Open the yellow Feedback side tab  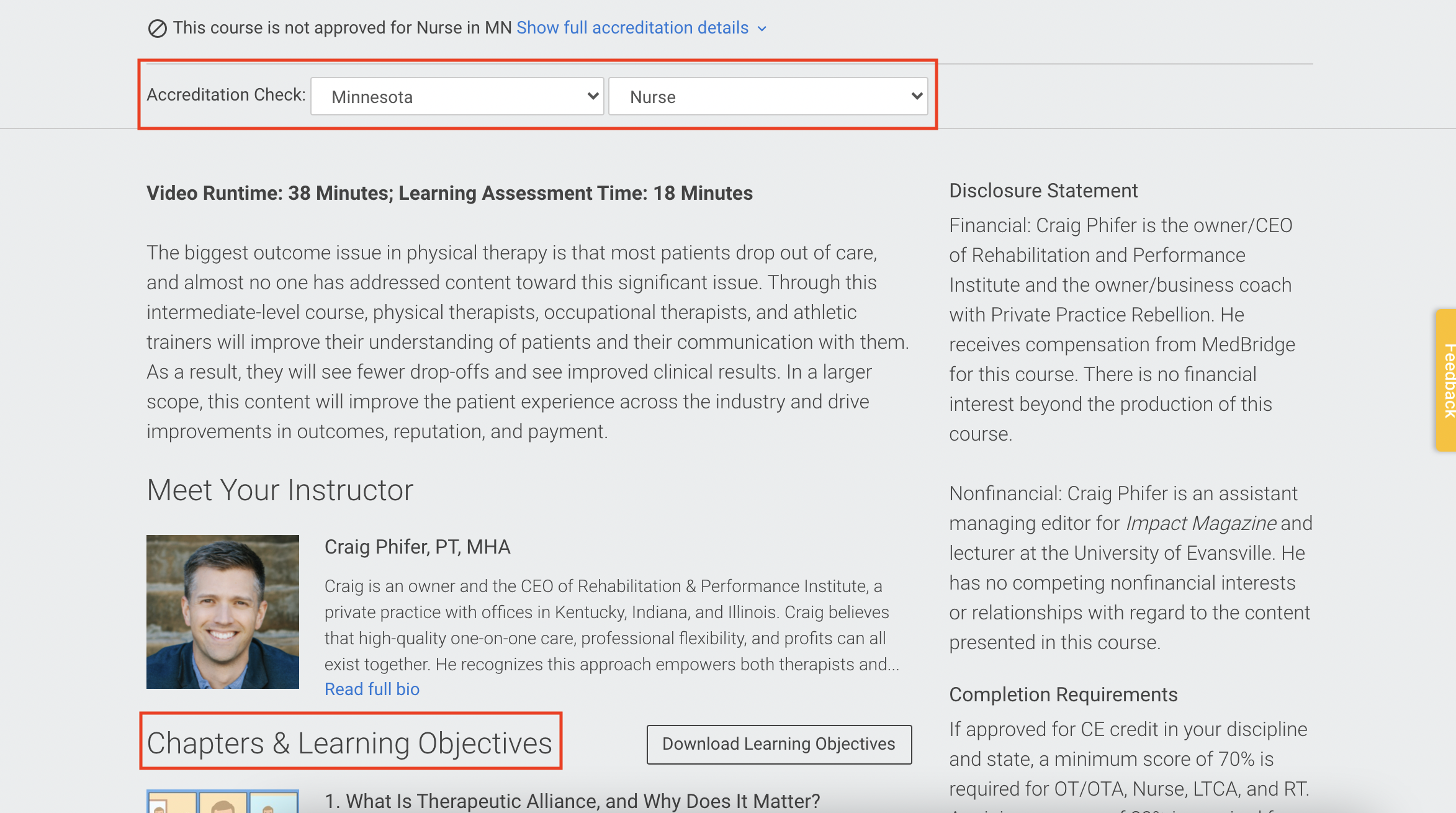tap(1445, 380)
